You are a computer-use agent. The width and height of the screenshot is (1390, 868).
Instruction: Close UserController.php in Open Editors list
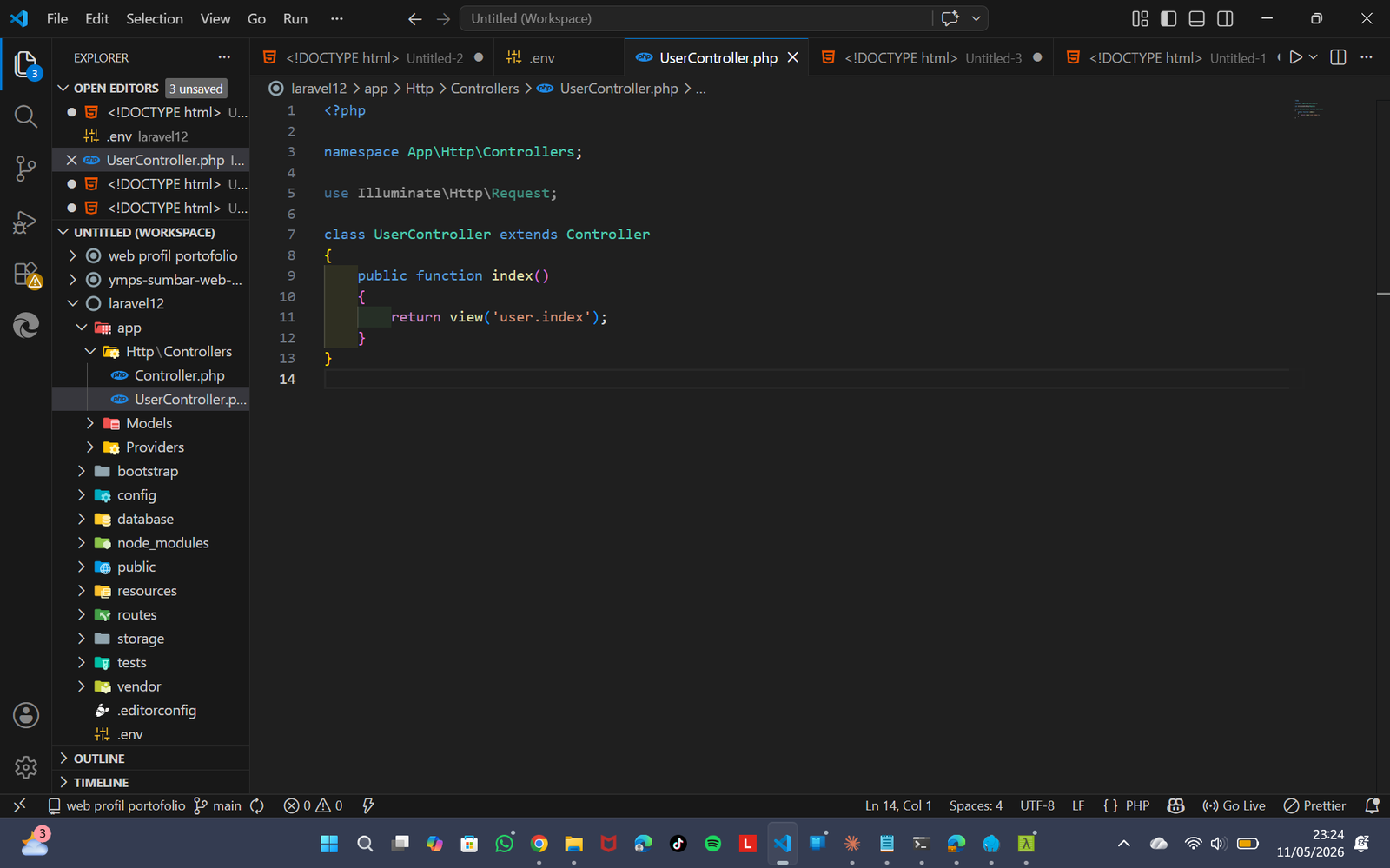coord(72,160)
